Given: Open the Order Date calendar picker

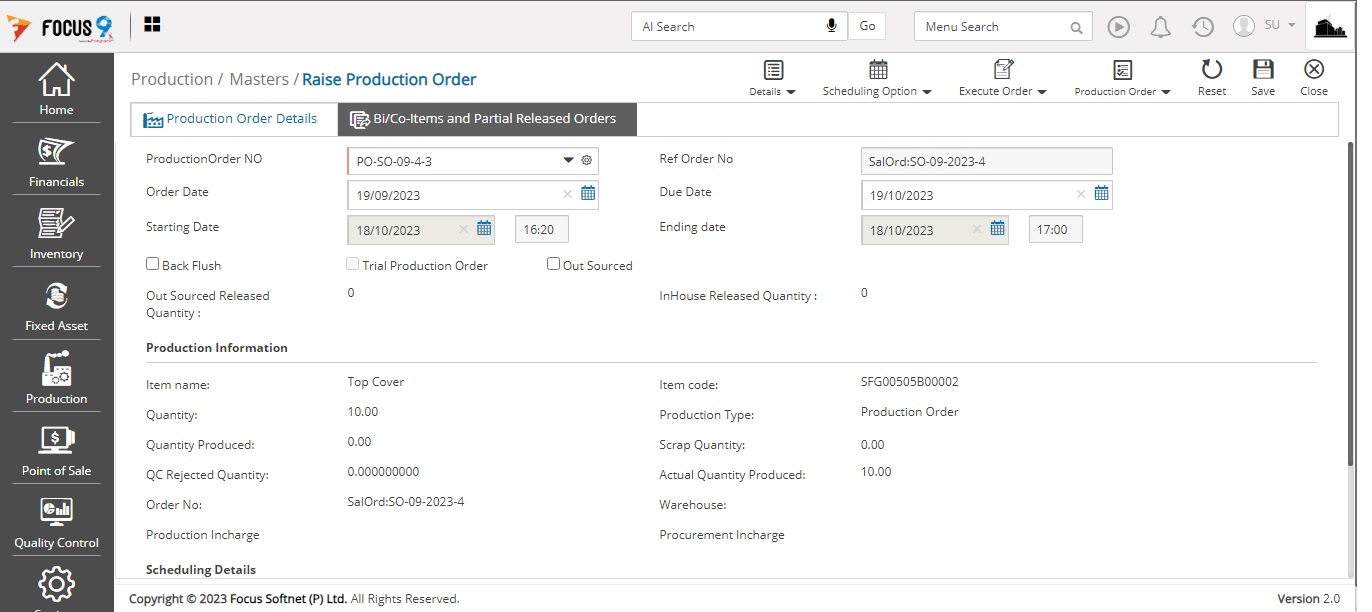Looking at the screenshot, I should click(x=588, y=194).
